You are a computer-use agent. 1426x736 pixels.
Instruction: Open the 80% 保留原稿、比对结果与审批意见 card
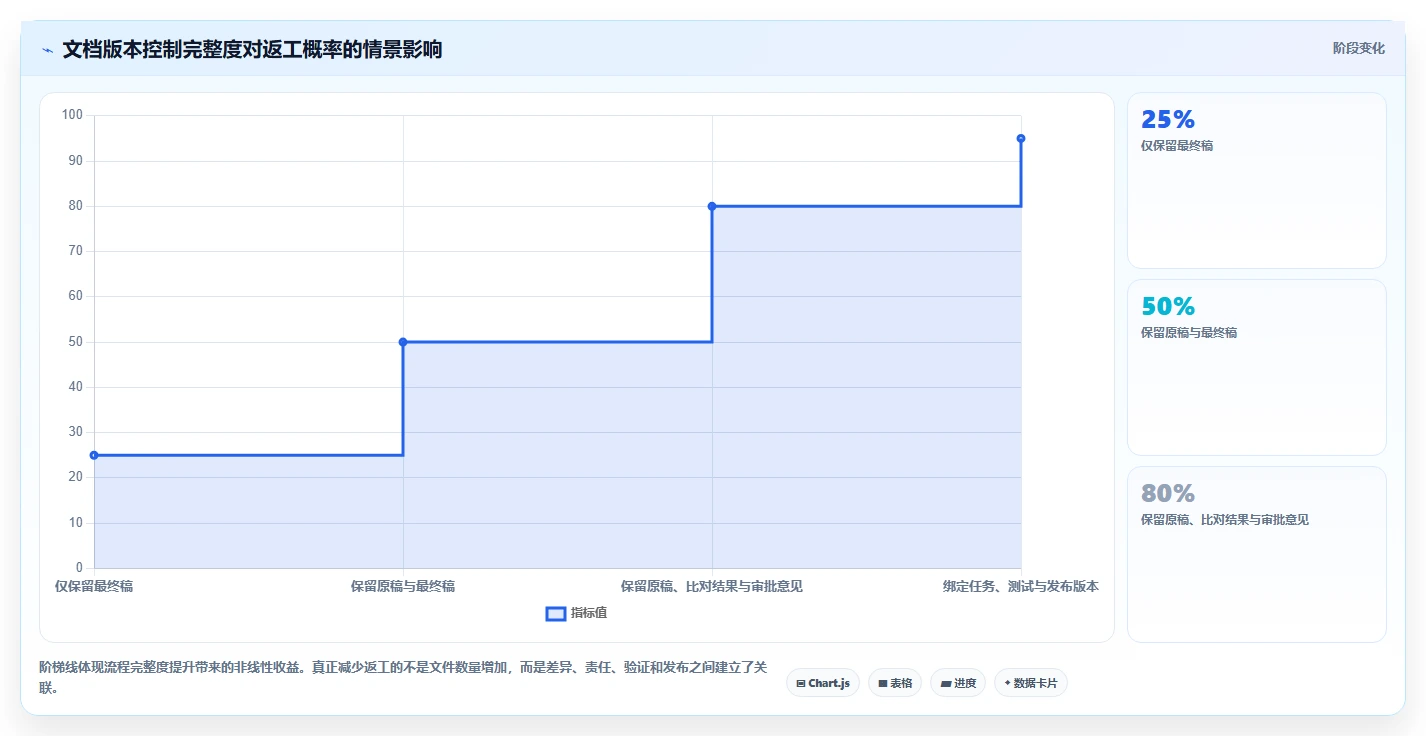coord(1257,555)
